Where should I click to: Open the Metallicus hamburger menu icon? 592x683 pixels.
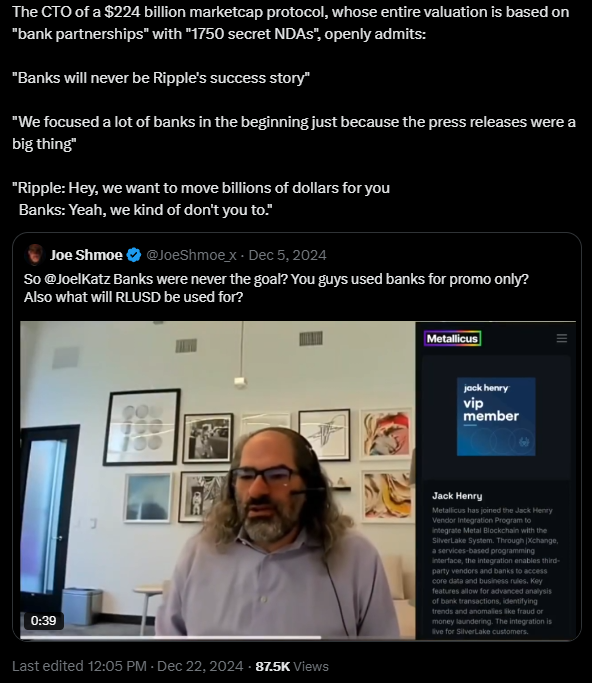562,338
